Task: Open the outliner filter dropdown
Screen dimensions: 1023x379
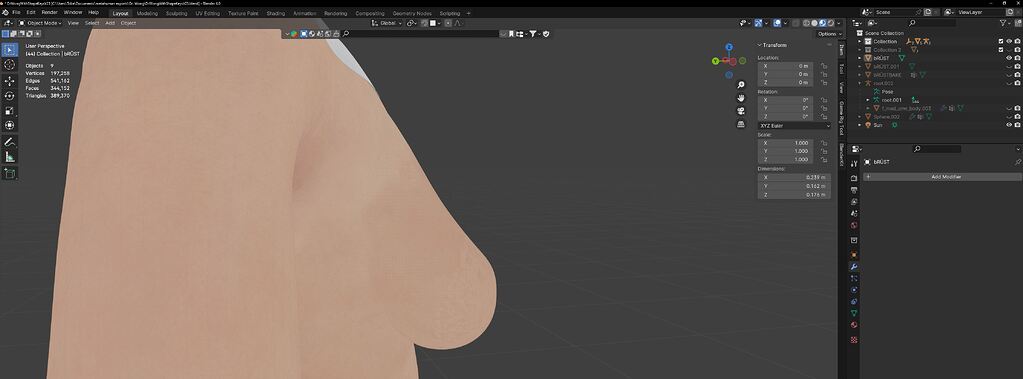Action: pyautogui.click(x=1005, y=23)
